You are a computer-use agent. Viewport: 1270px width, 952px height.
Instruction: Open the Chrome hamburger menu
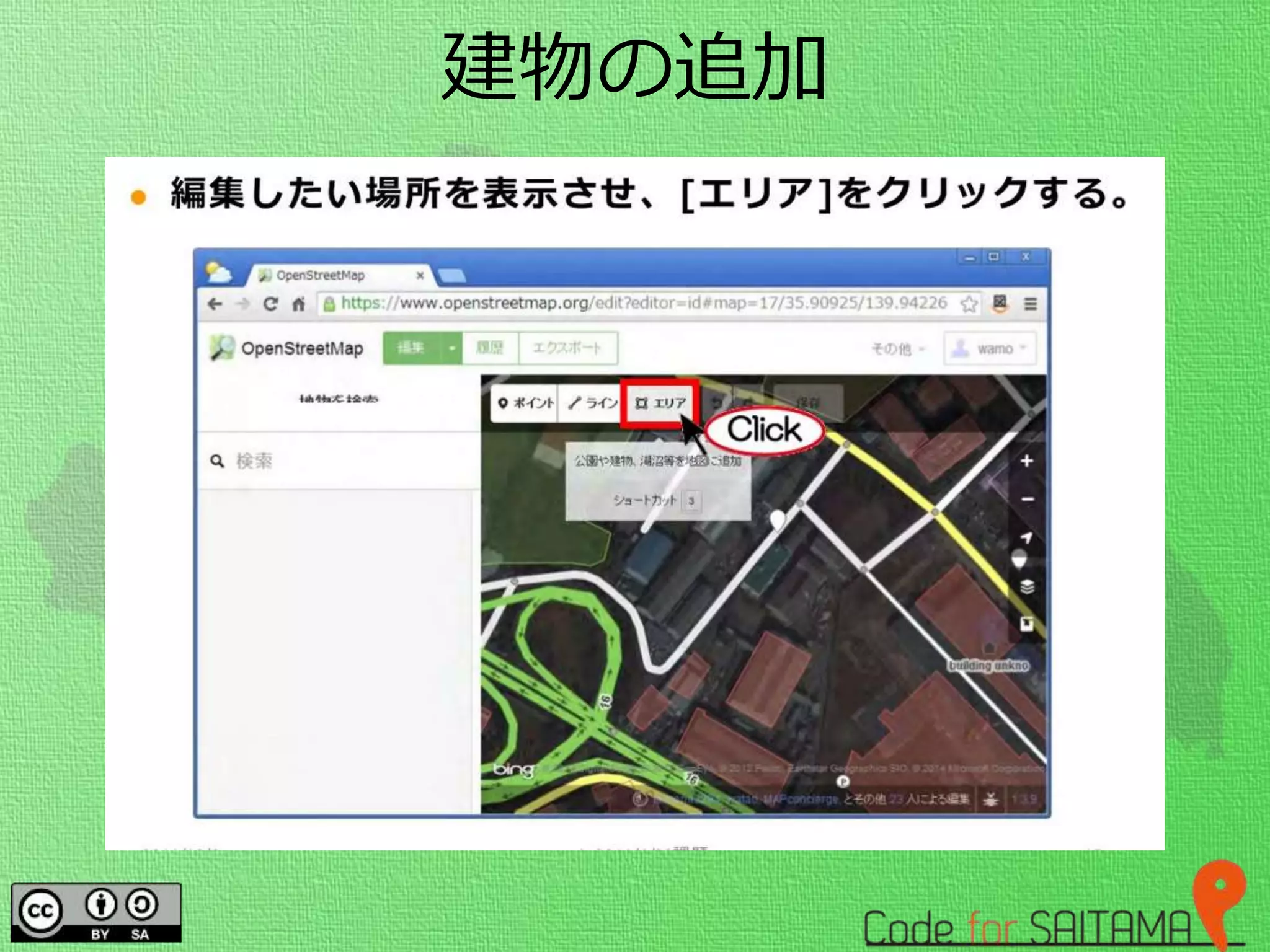(x=1030, y=304)
